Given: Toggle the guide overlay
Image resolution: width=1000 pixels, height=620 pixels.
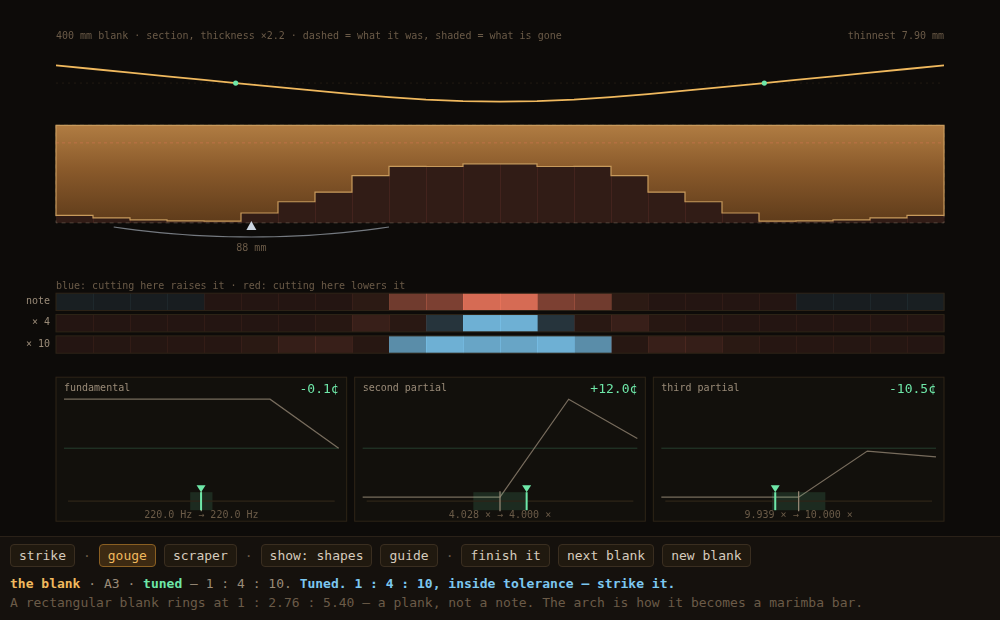Looking at the screenshot, I should pos(409,556).
